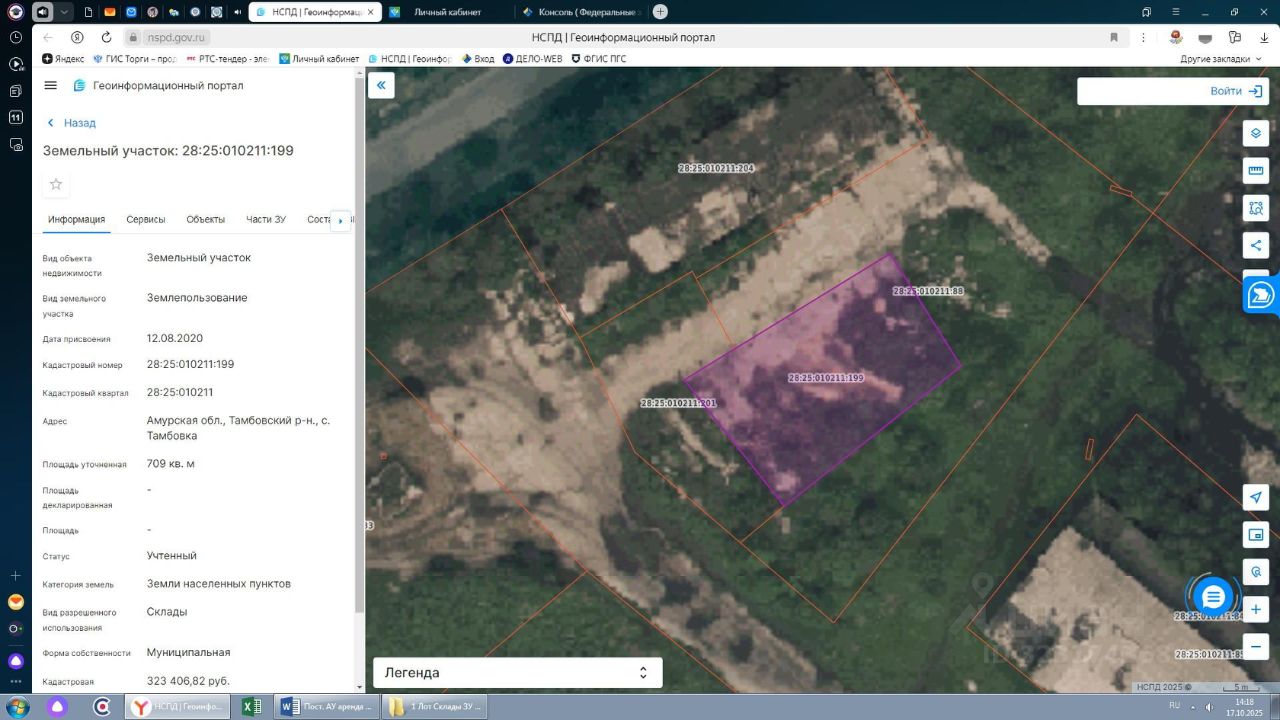Viewport: 1280px width, 720px height.
Task: Open a new browser tab
Action: point(660,12)
